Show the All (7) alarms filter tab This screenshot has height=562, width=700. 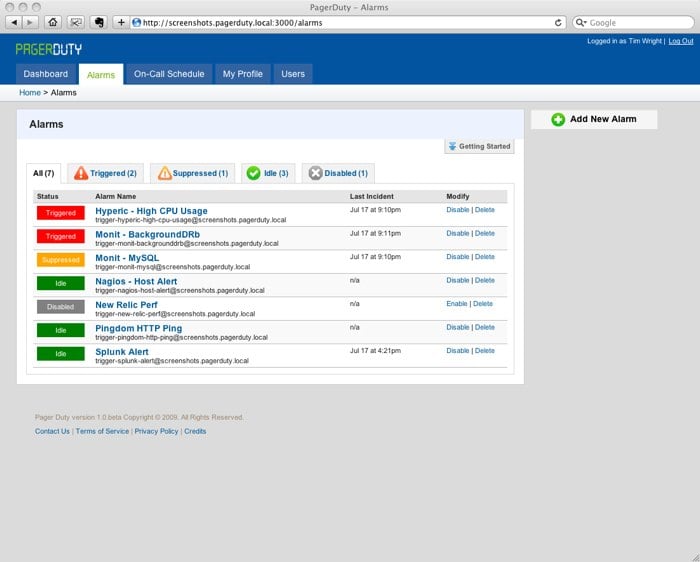coord(43,173)
